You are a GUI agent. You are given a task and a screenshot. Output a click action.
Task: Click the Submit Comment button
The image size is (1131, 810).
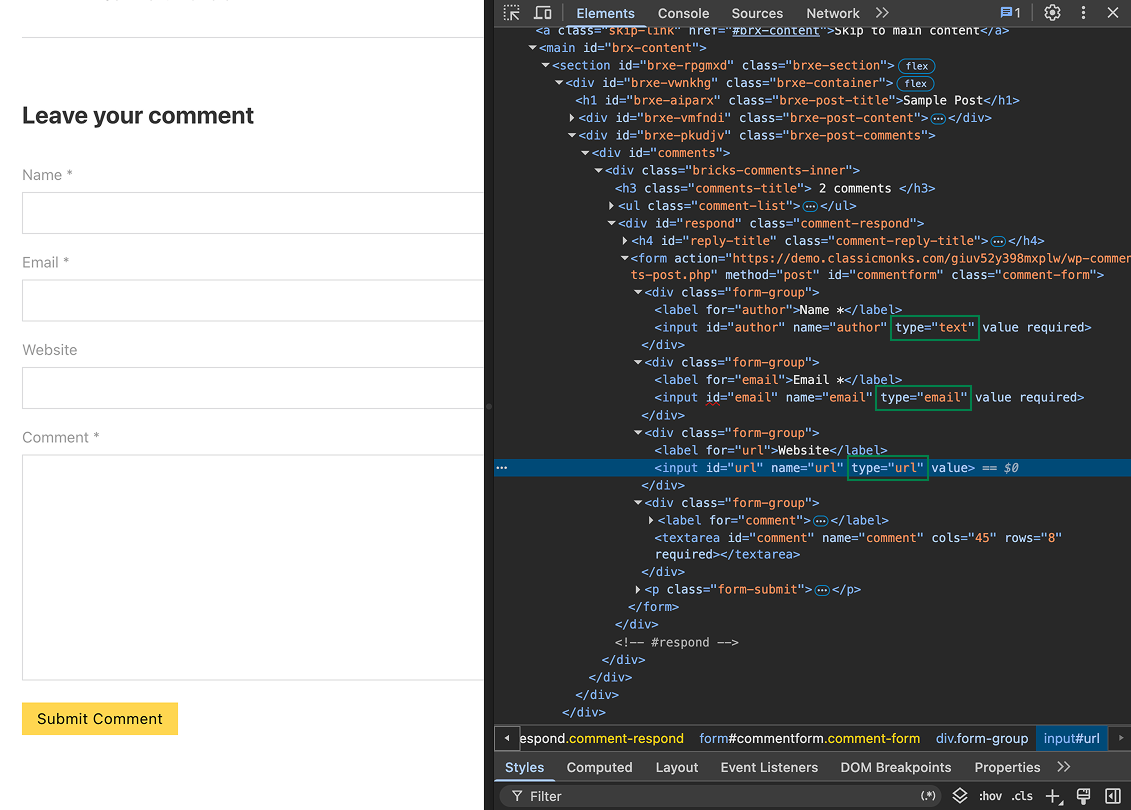click(x=100, y=719)
